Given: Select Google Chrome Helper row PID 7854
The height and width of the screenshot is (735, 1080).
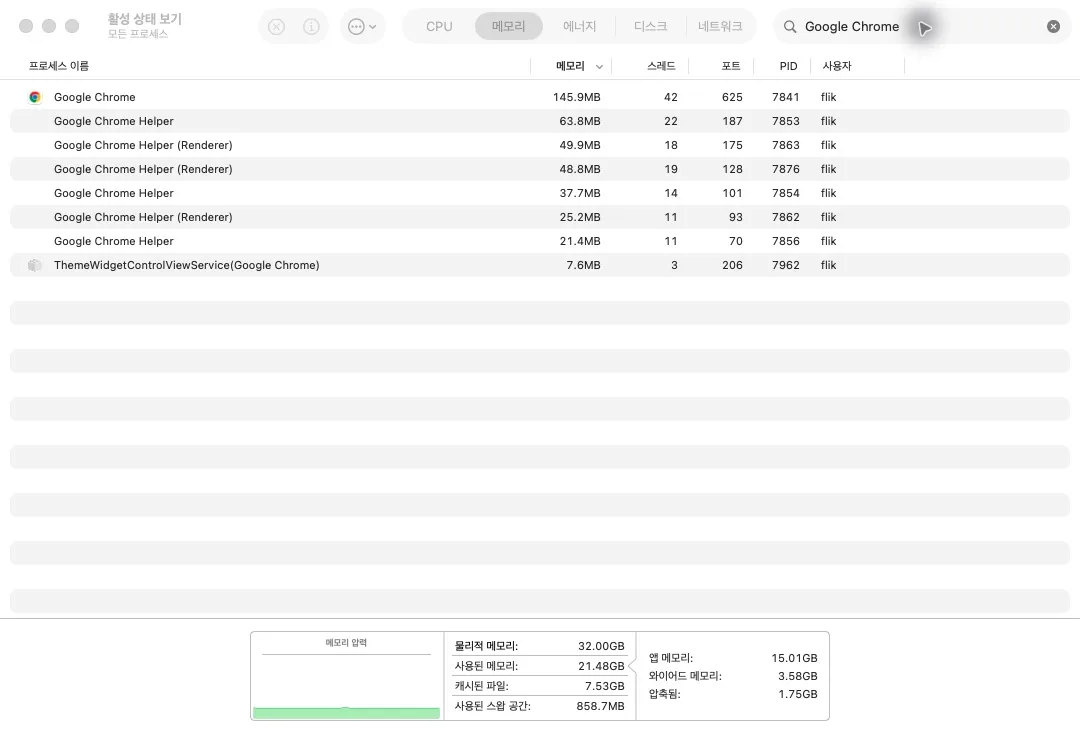Looking at the screenshot, I should (x=540, y=194).
